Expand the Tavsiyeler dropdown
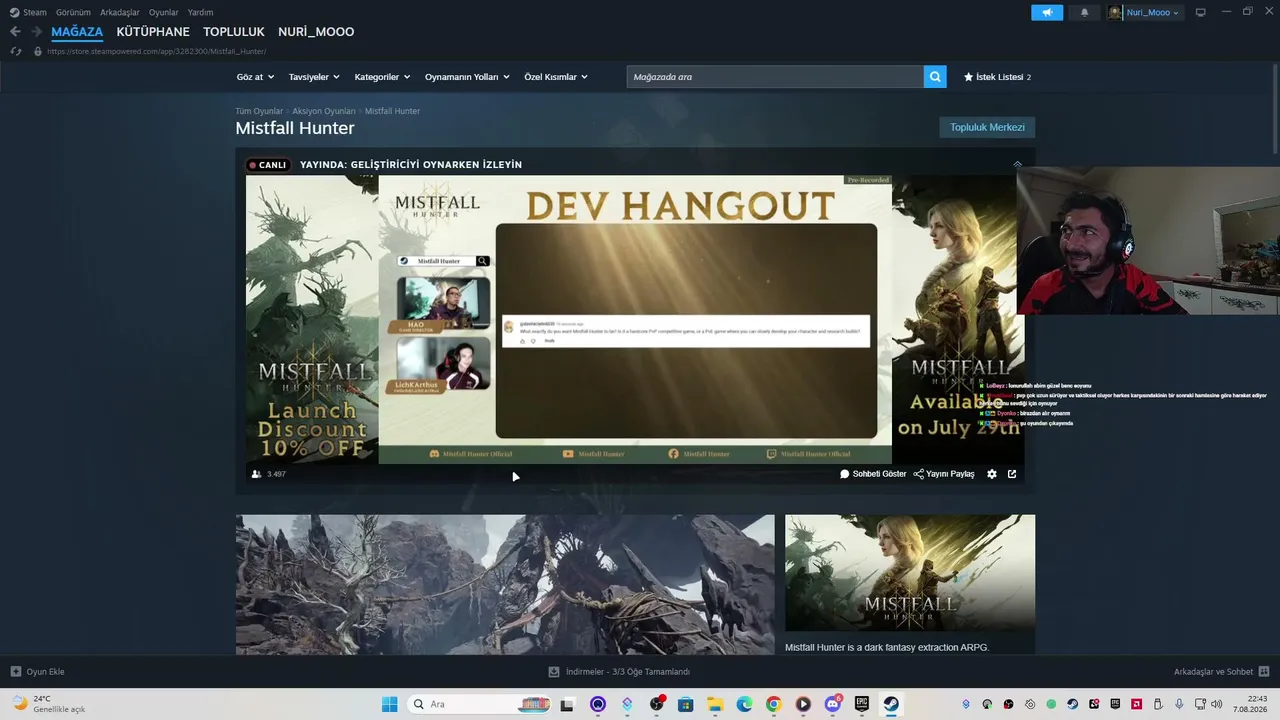1280x720 pixels. pyautogui.click(x=314, y=77)
